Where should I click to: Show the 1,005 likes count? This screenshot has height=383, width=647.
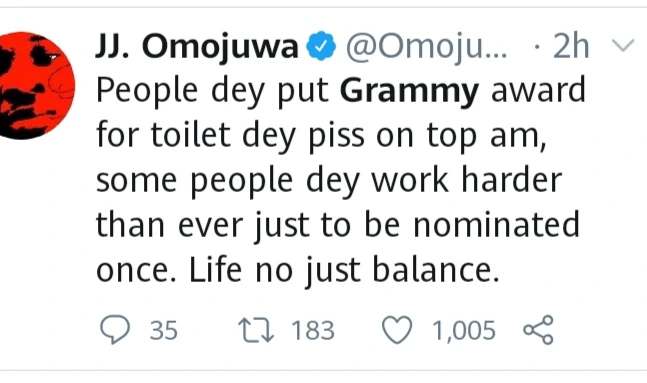(463, 331)
